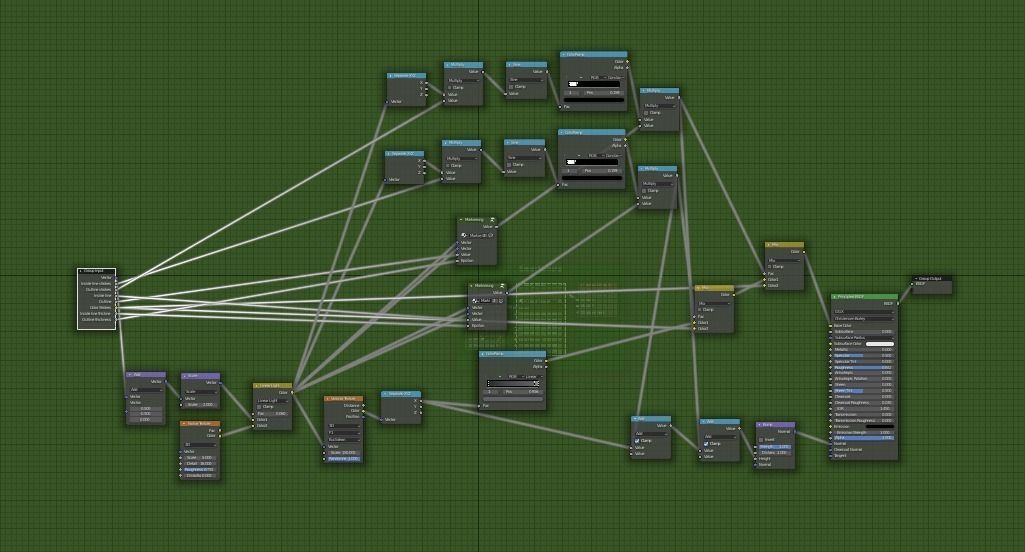Screen dimensions: 1025x552
Task: Collapse the Group Input node
Action: [80, 271]
